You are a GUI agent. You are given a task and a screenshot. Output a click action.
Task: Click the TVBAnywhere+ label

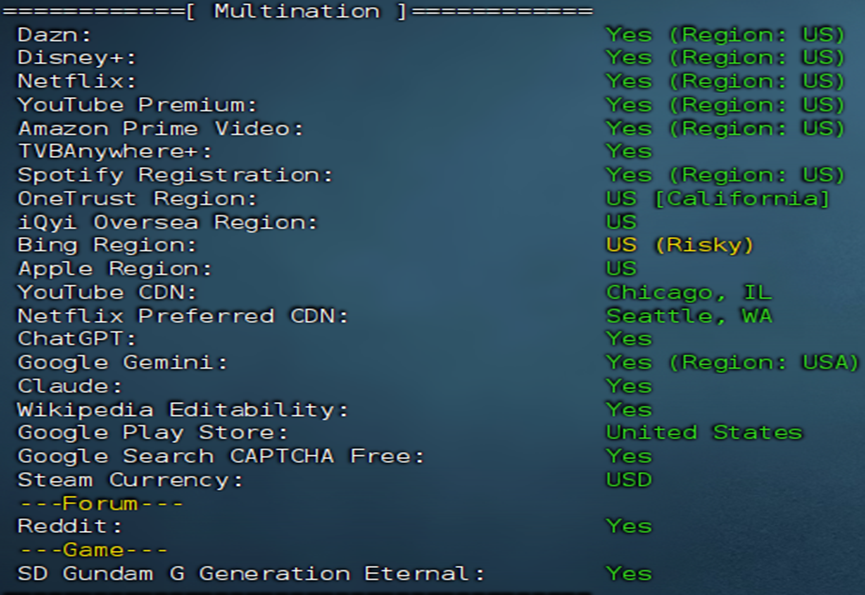pyautogui.click(x=115, y=152)
